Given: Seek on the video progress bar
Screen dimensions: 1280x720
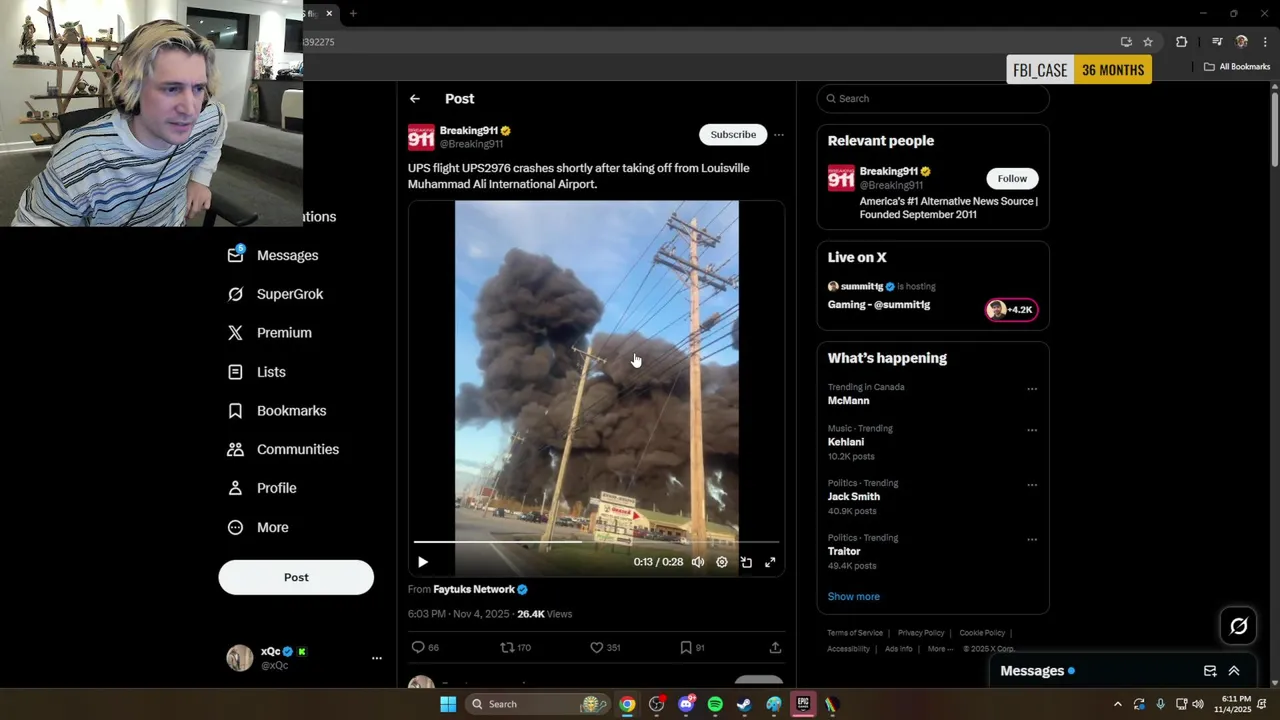Looking at the screenshot, I should tap(596, 542).
